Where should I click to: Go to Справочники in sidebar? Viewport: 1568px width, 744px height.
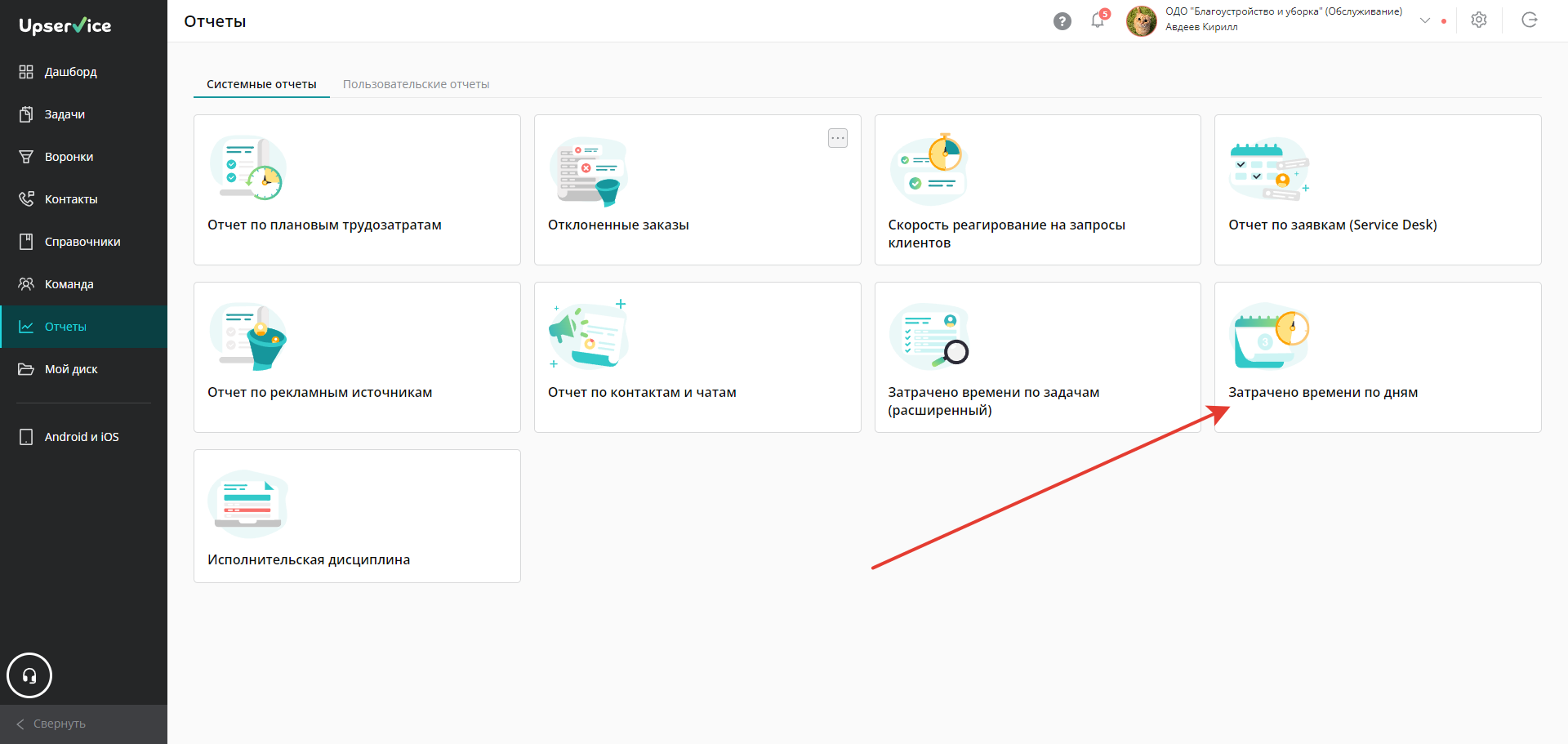[x=83, y=242]
